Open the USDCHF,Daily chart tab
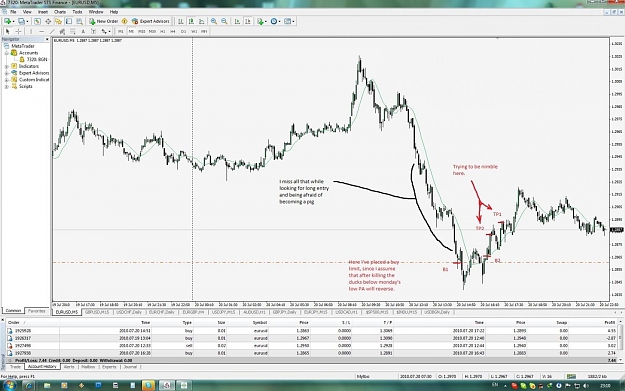 129,312
